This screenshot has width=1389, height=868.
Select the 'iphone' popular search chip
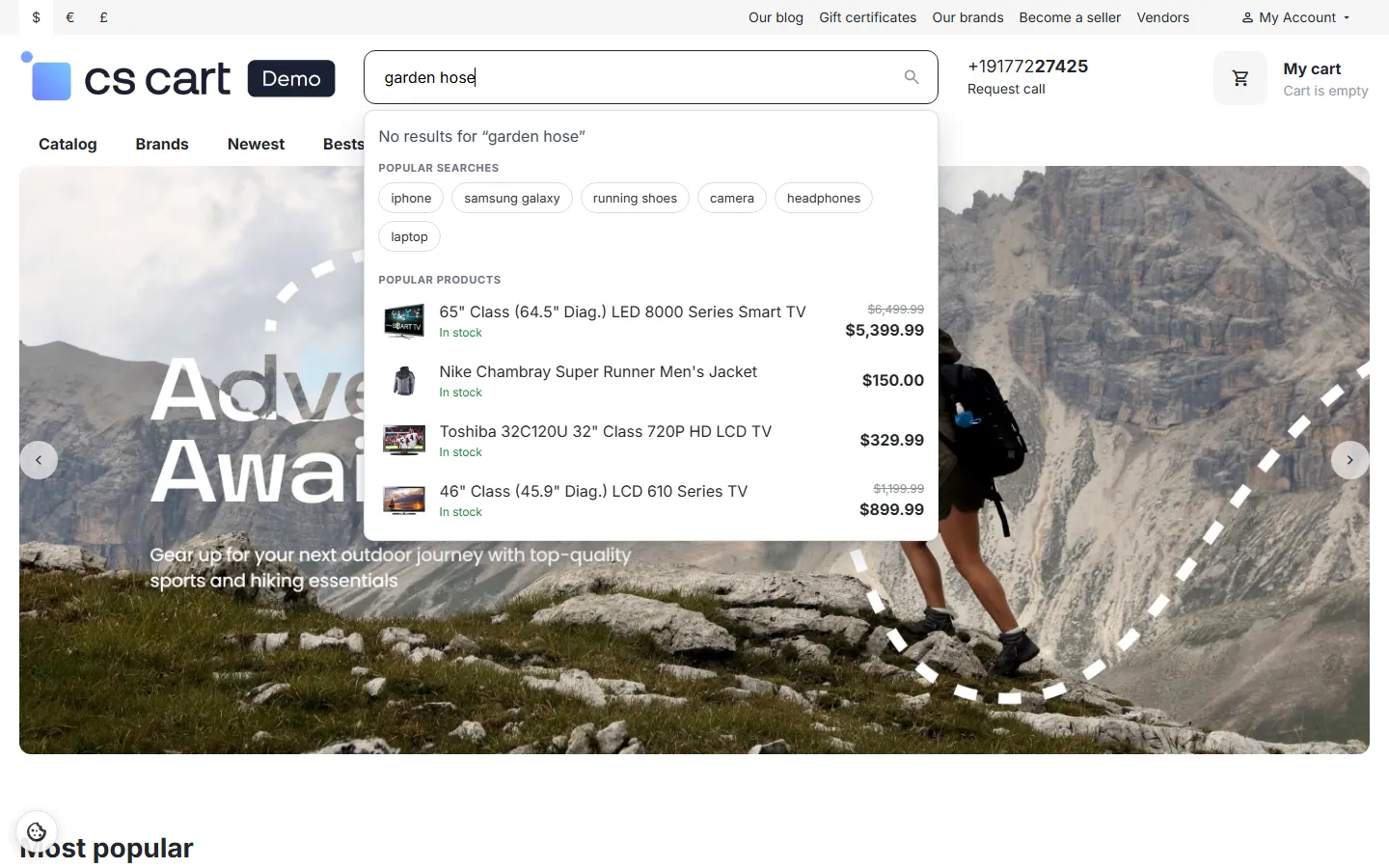[x=411, y=198]
